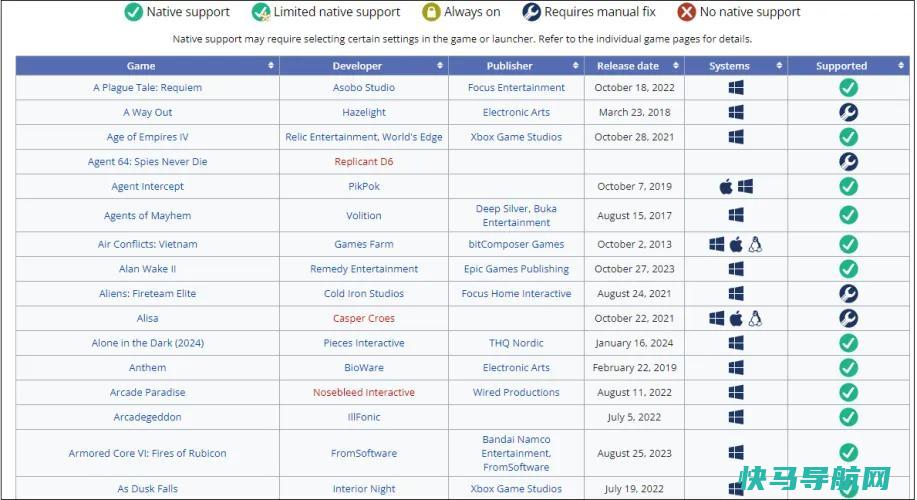Sort the table by the Release date column arrows
917x500 pixels.
point(675,65)
